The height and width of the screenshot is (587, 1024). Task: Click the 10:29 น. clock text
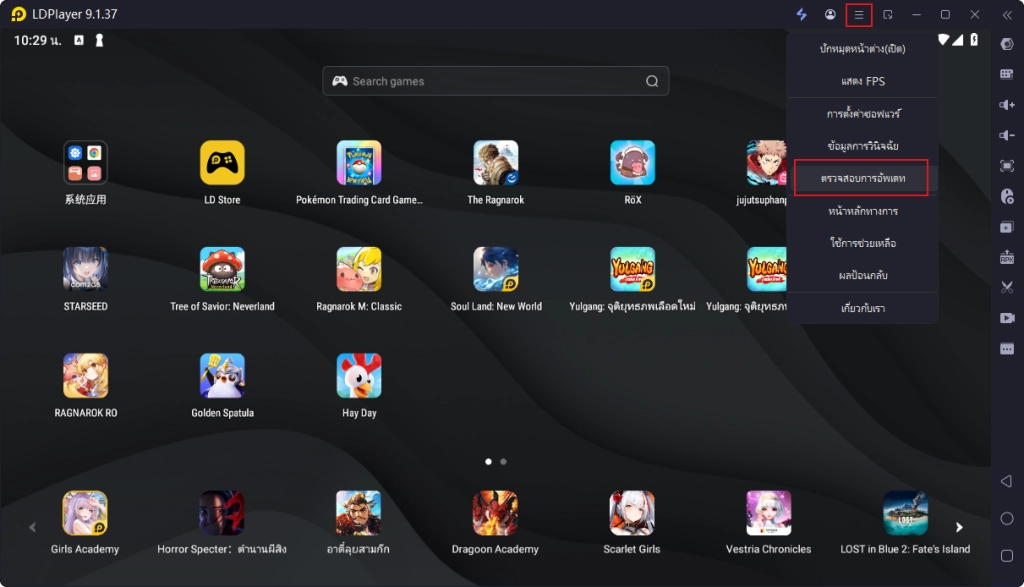(x=38, y=40)
